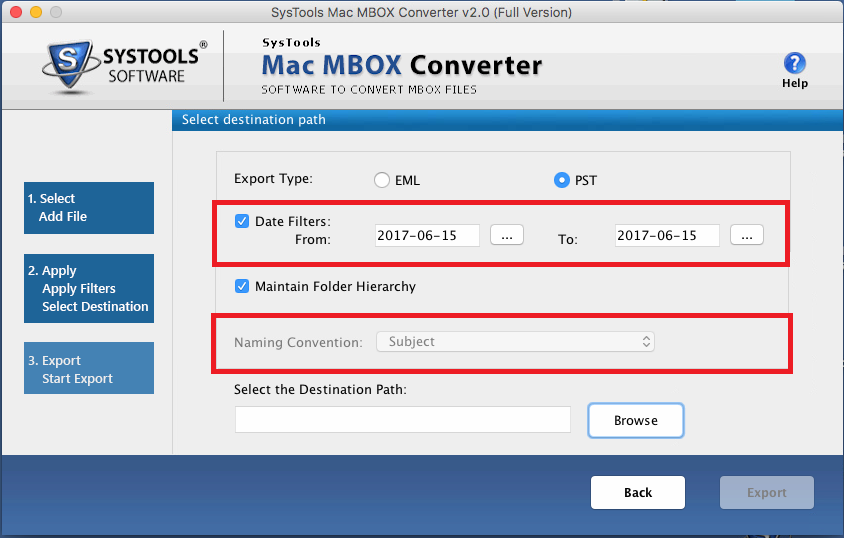Open the Naming Convention dropdown

515,342
